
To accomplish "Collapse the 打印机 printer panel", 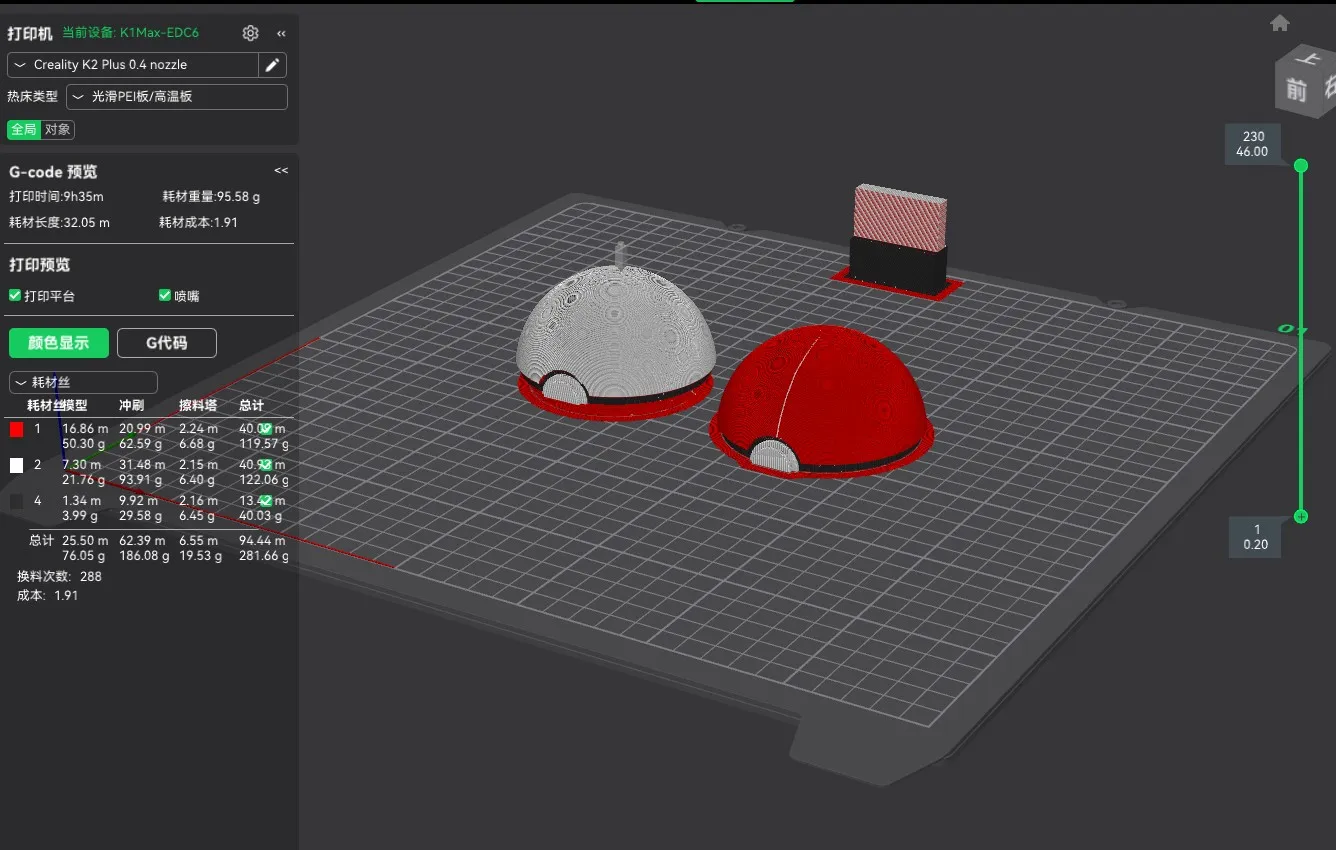I will point(281,33).
